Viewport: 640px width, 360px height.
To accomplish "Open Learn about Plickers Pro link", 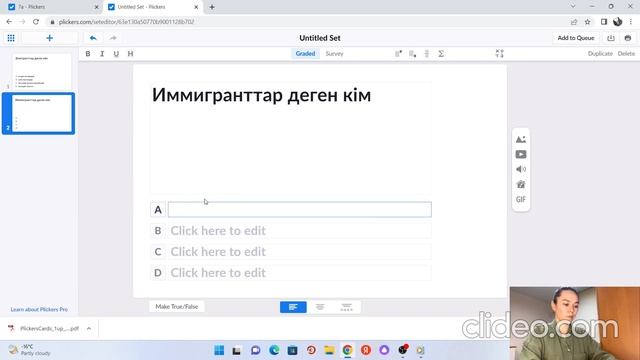I will click(39, 309).
